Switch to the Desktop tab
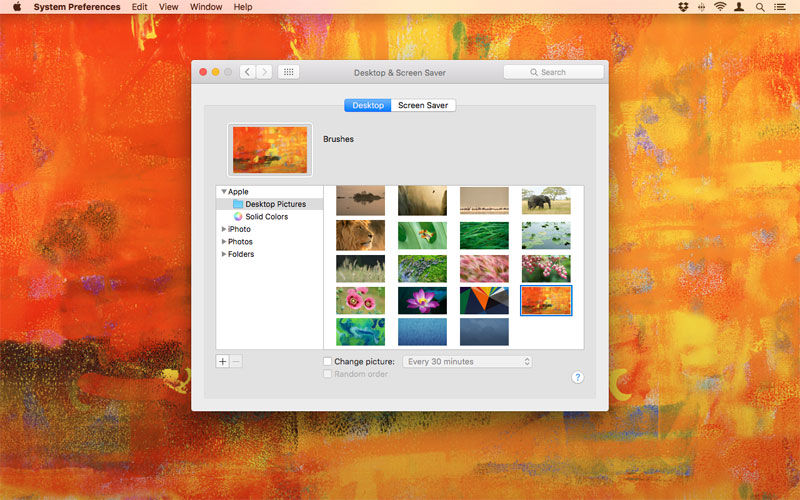Image resolution: width=800 pixels, height=500 pixels. coord(367,105)
